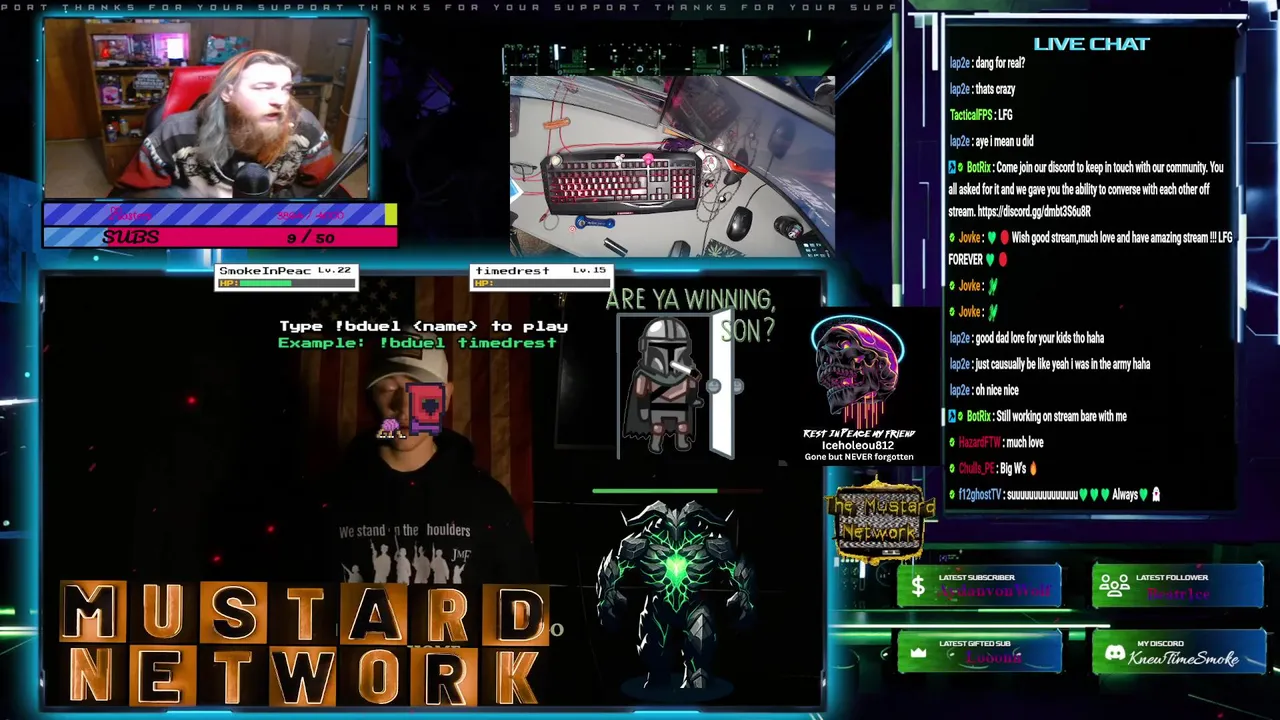1280x720 pixels.
Task: Click the Iceholeou812 memorial name
Action: [x=858, y=445]
